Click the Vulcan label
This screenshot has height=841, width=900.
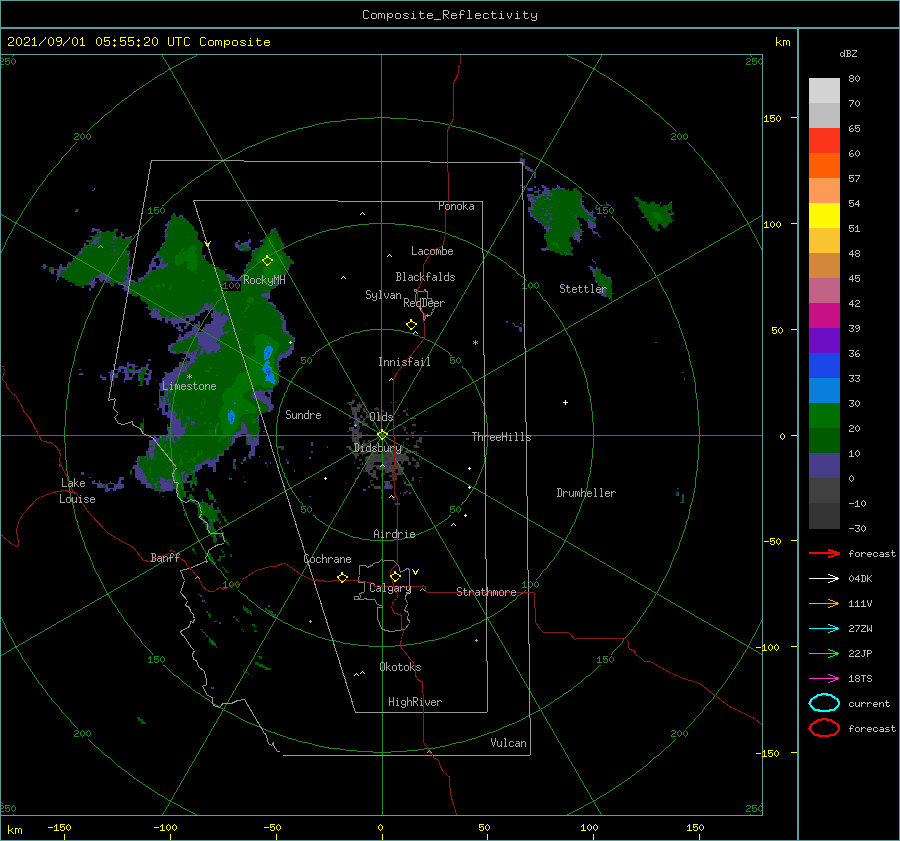pos(508,743)
